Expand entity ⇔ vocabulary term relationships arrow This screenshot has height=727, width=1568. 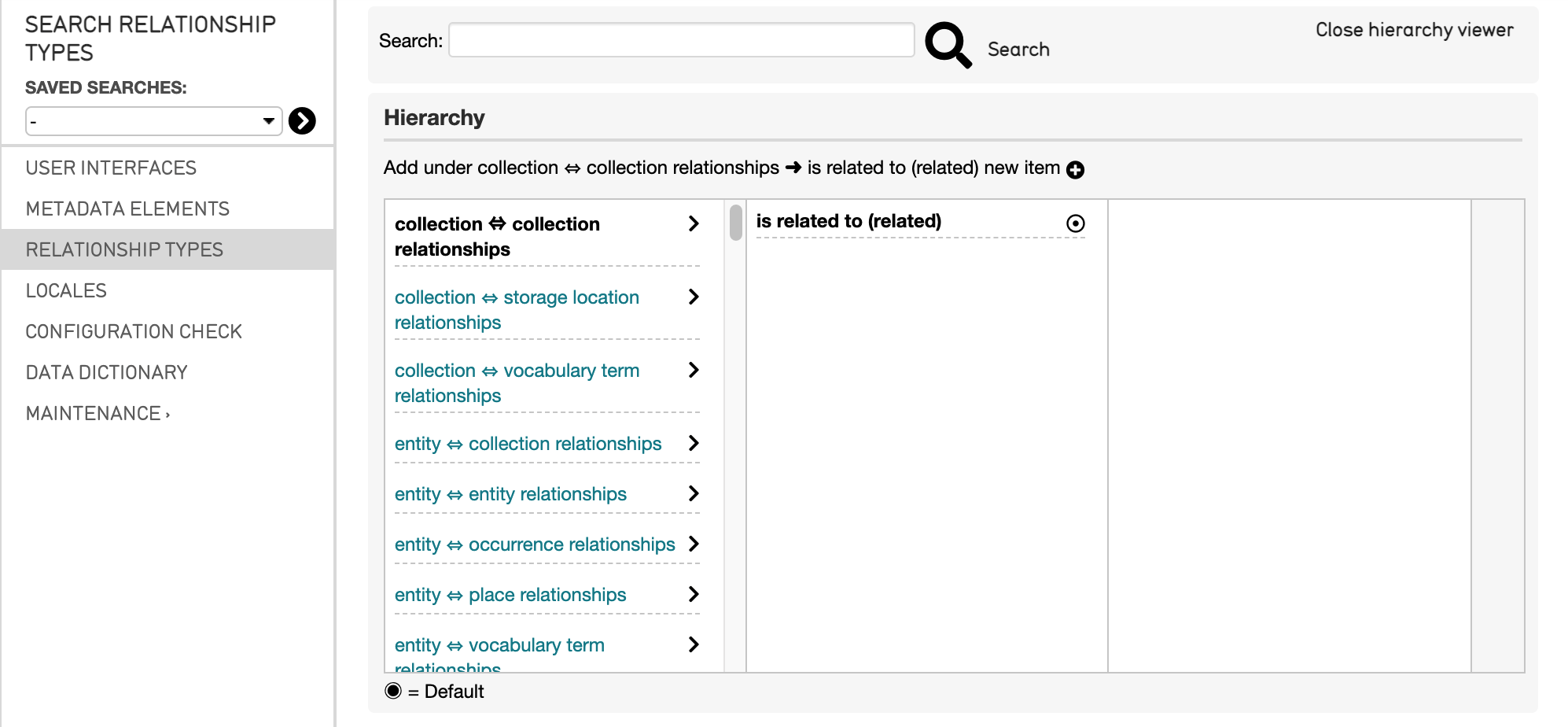tap(693, 645)
